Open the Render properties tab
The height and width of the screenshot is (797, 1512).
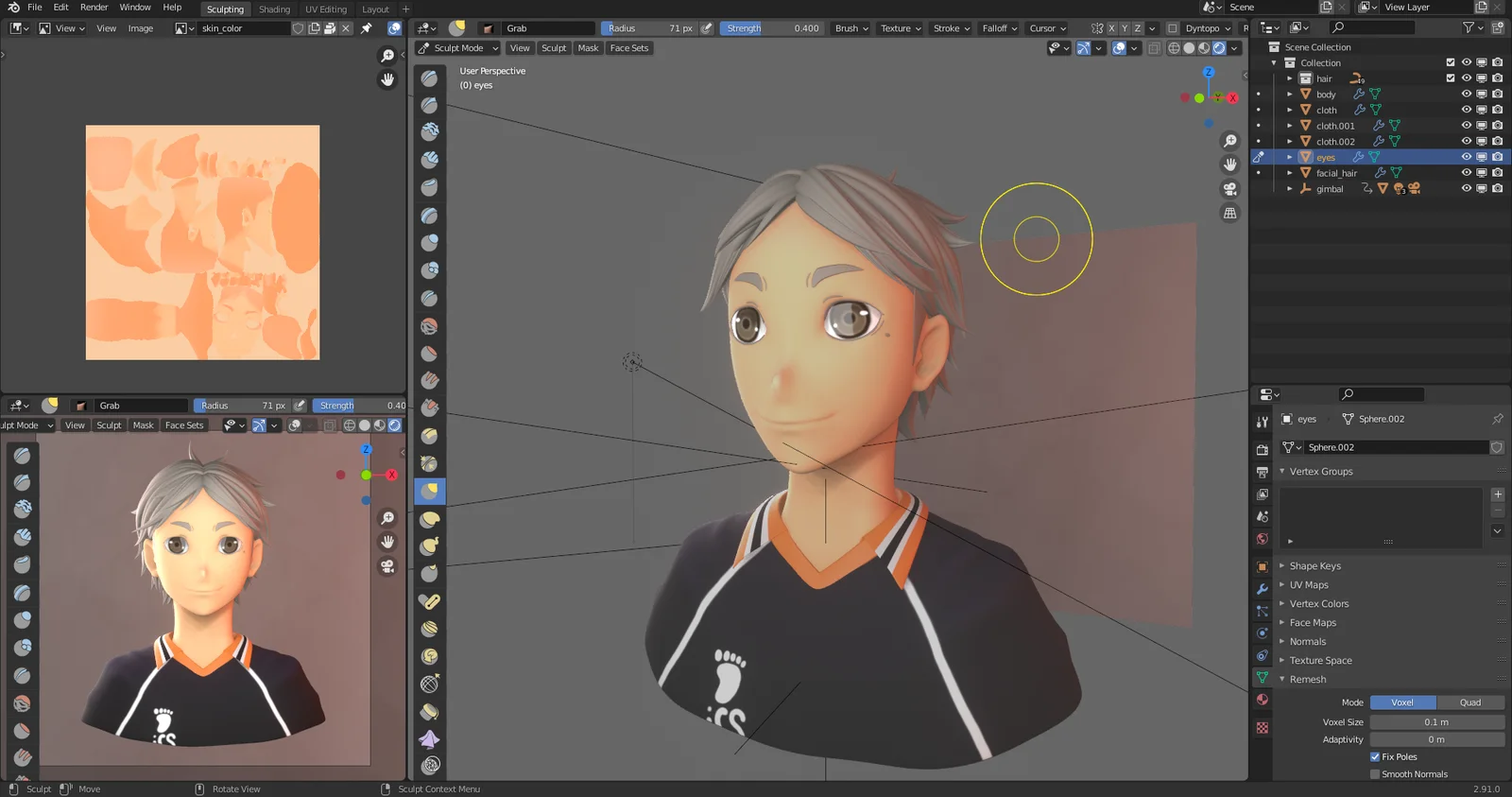(x=1263, y=450)
